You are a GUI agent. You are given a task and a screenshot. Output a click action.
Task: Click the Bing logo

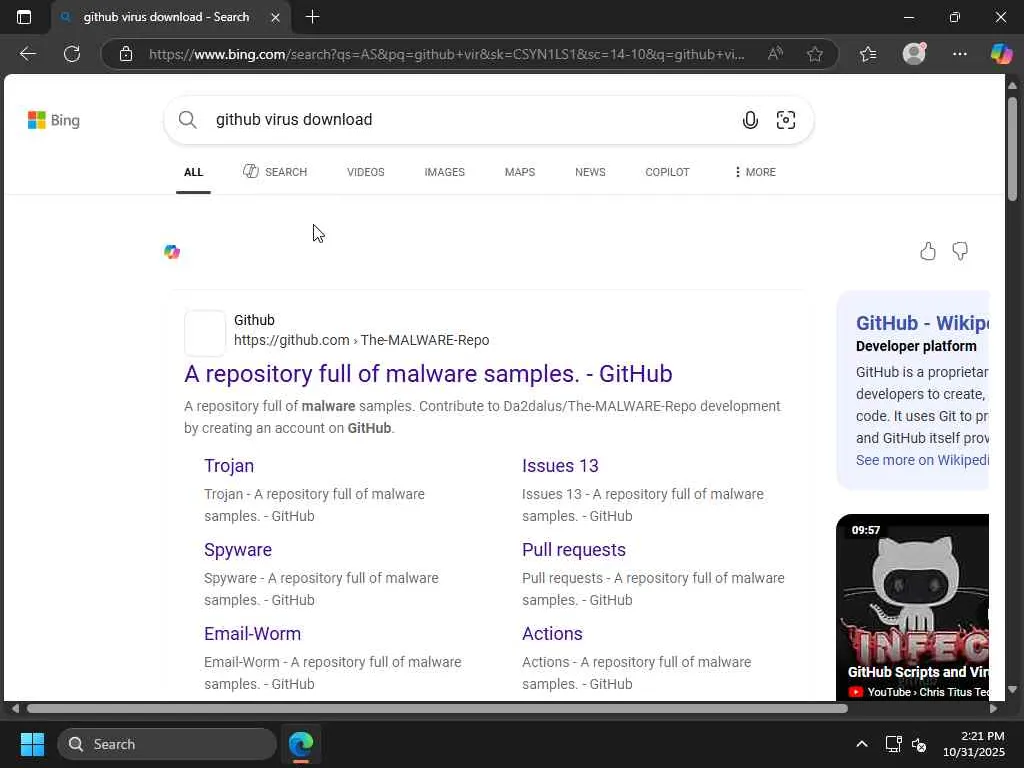54,120
